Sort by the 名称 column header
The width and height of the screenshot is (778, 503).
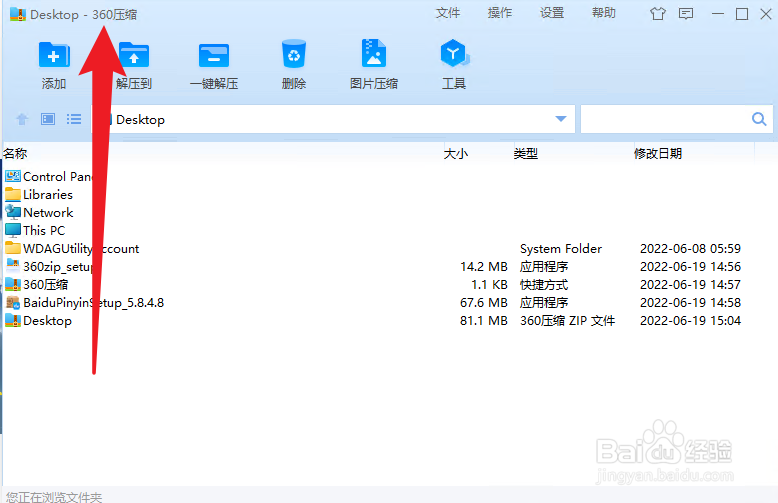coord(15,154)
